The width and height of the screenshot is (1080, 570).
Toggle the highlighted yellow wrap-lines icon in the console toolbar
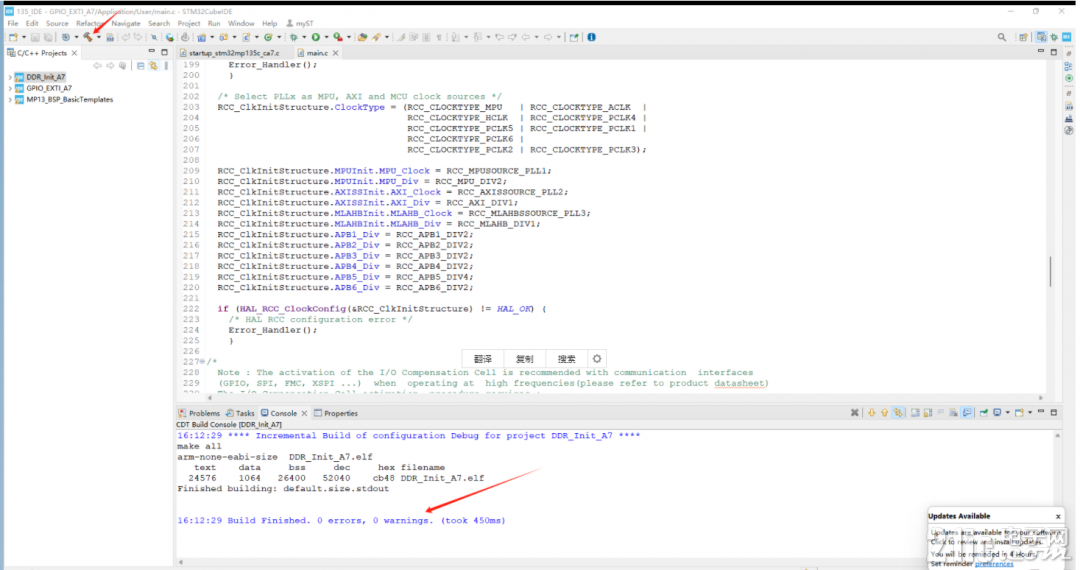click(x=898, y=413)
